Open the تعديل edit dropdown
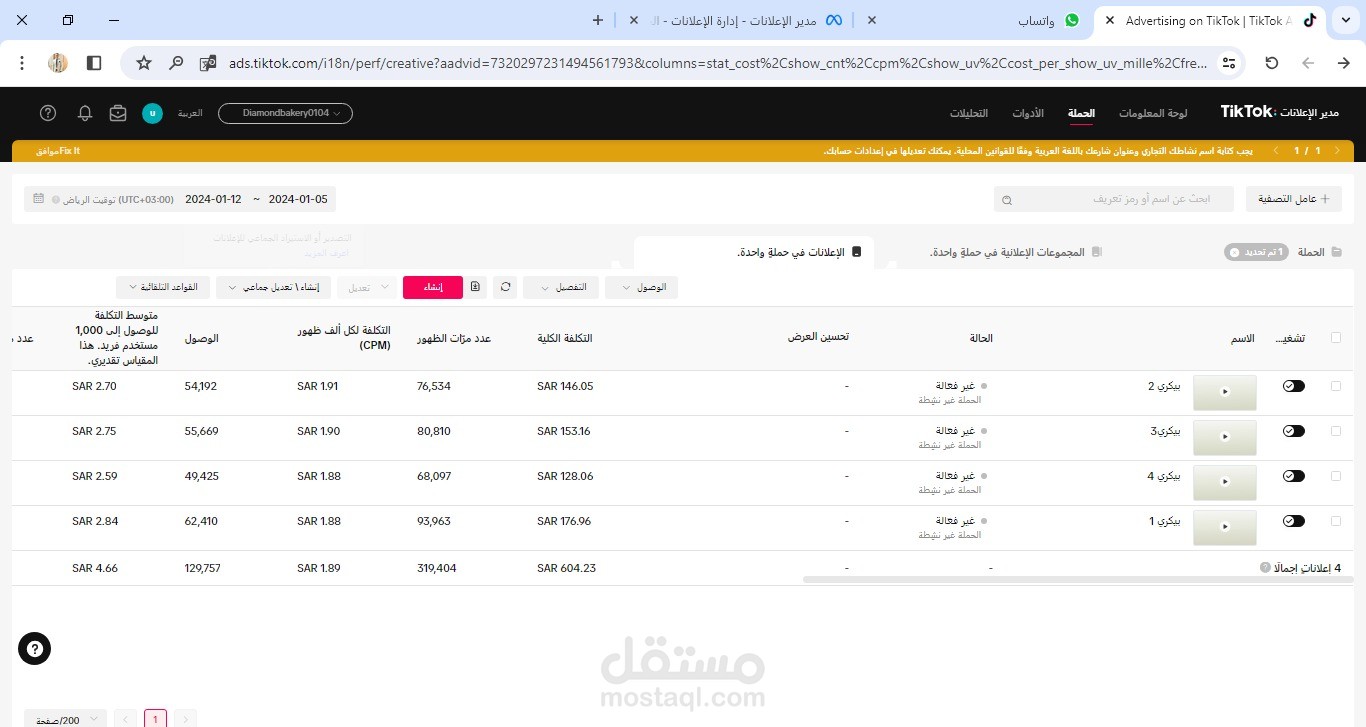This screenshot has width=1366, height=727. [x=367, y=287]
